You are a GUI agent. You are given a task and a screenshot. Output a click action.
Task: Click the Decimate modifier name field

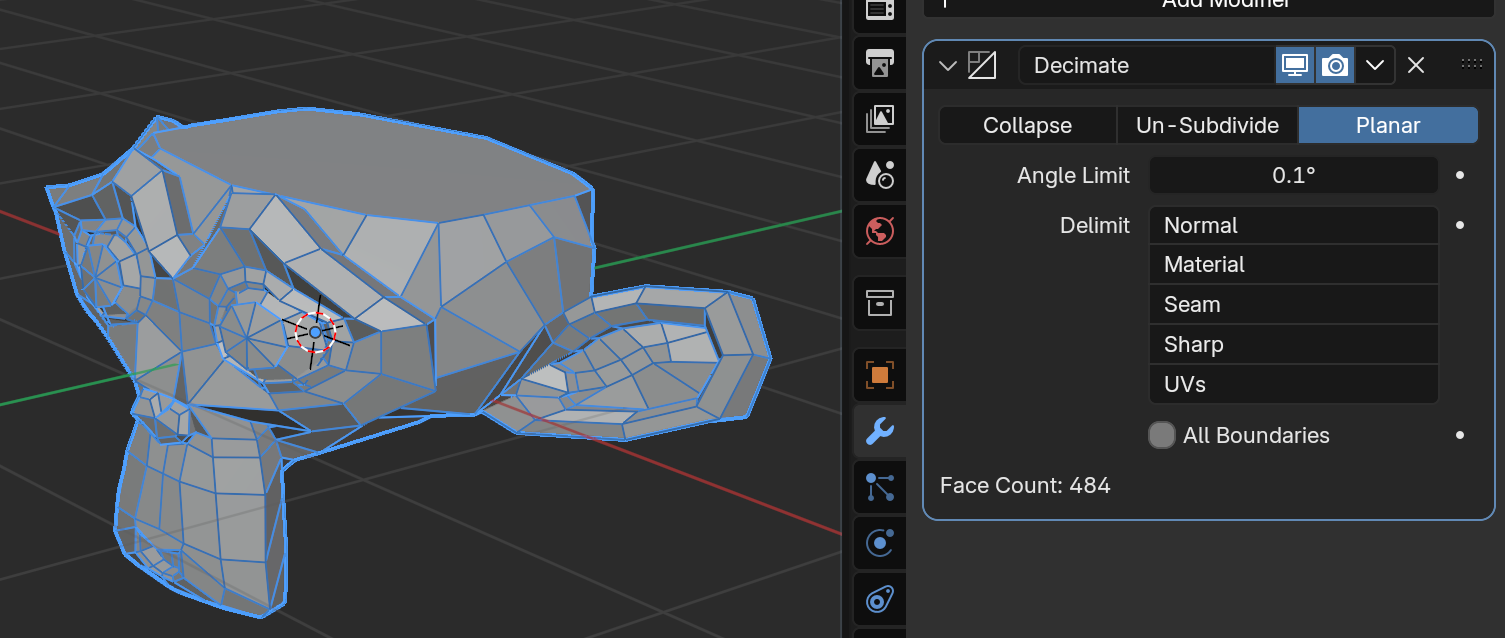[1147, 65]
